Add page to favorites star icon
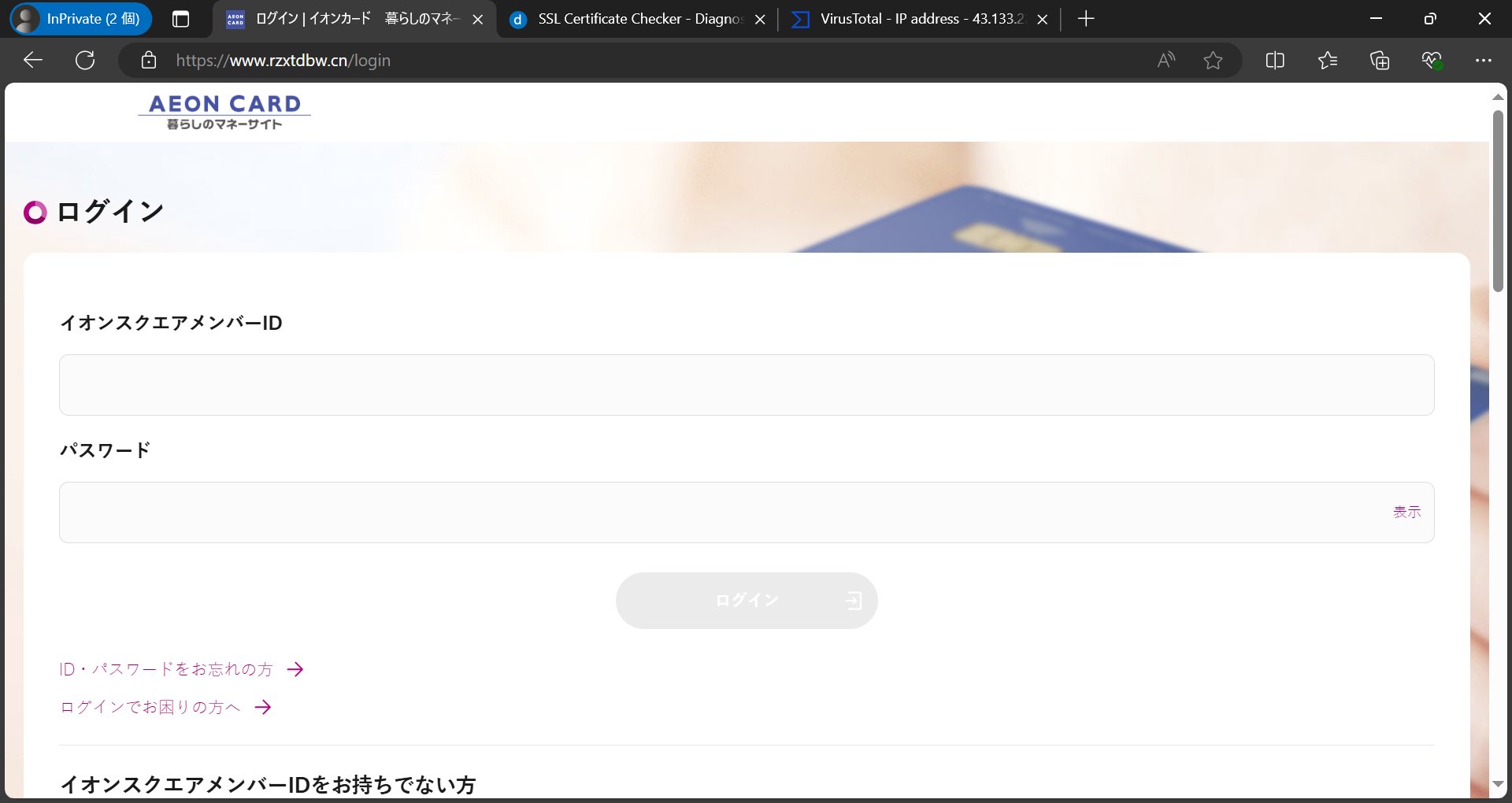The height and width of the screenshot is (803, 1512). 1213,60
